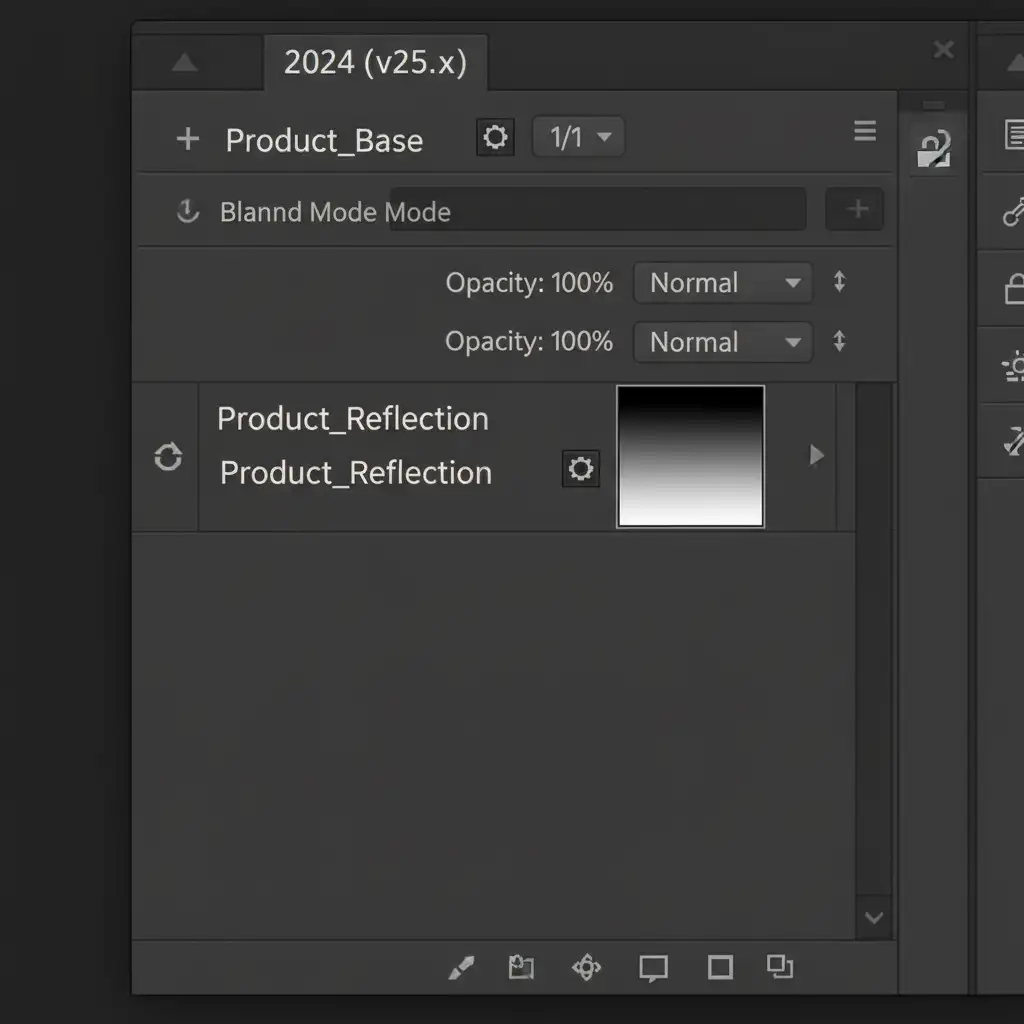Open gear settings next to Product_Base
This screenshot has height=1024, width=1024.
coord(495,137)
